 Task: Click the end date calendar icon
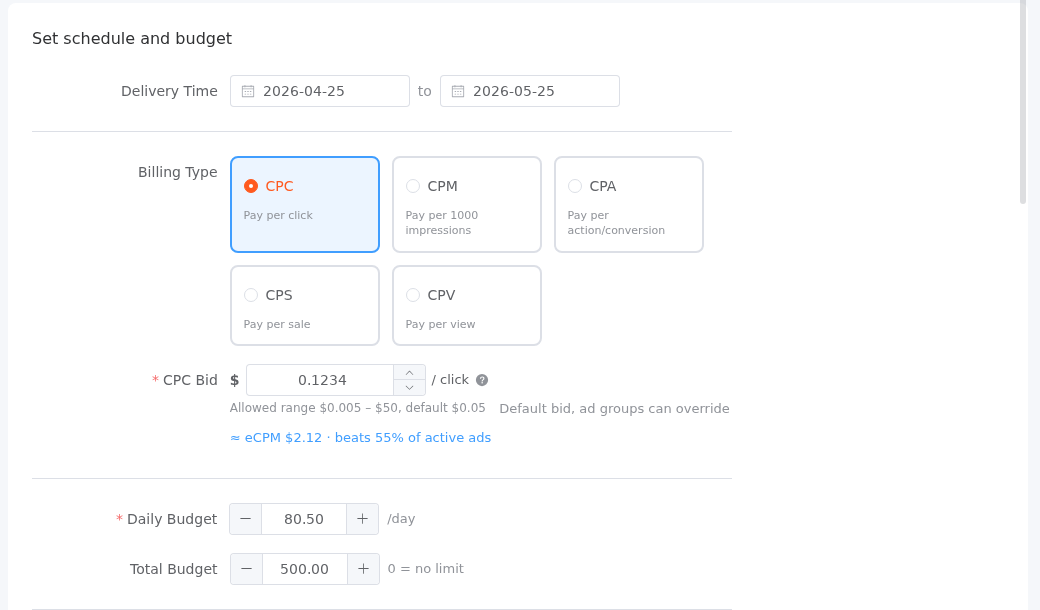point(458,92)
